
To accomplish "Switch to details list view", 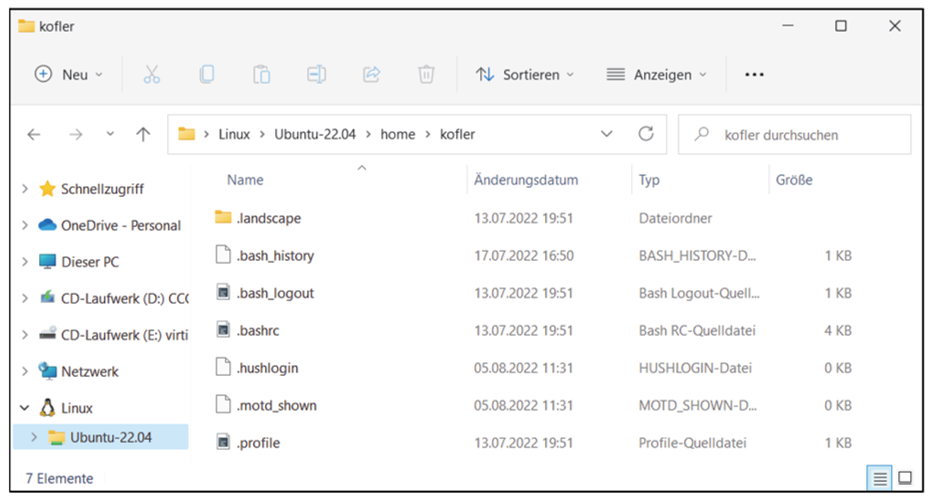I will (x=877, y=478).
